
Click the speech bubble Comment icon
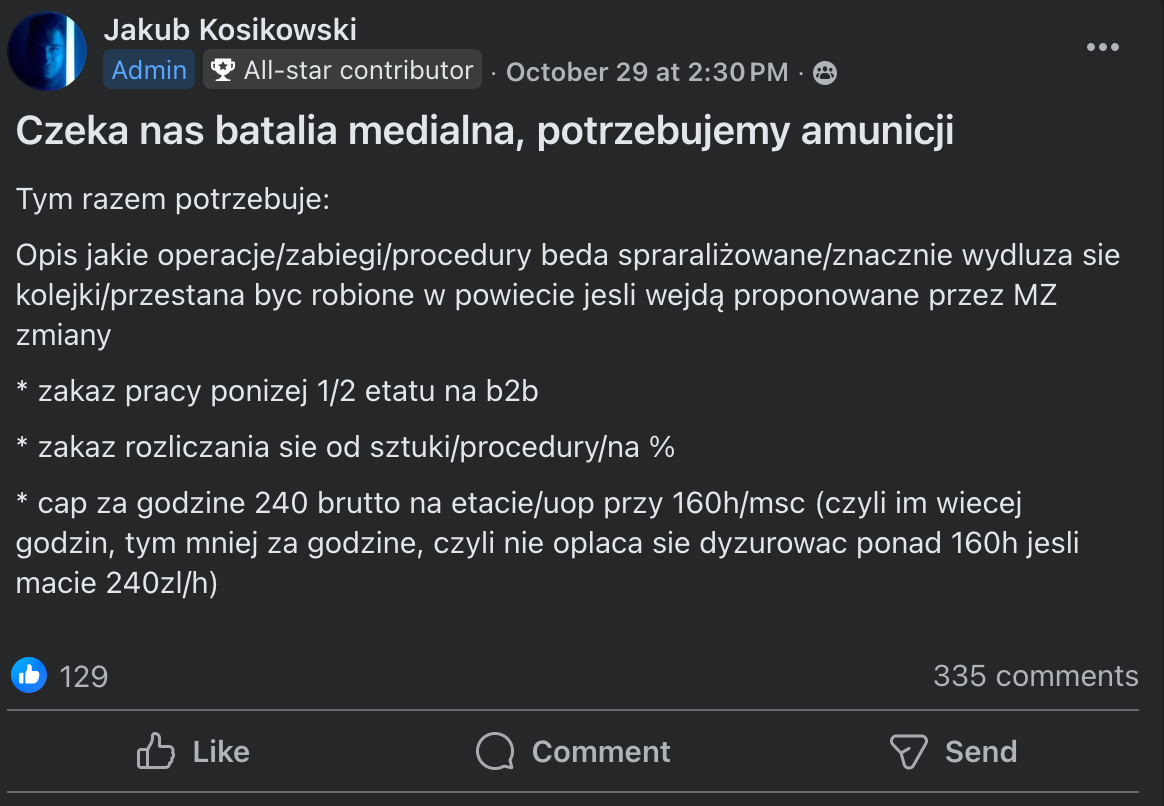495,752
